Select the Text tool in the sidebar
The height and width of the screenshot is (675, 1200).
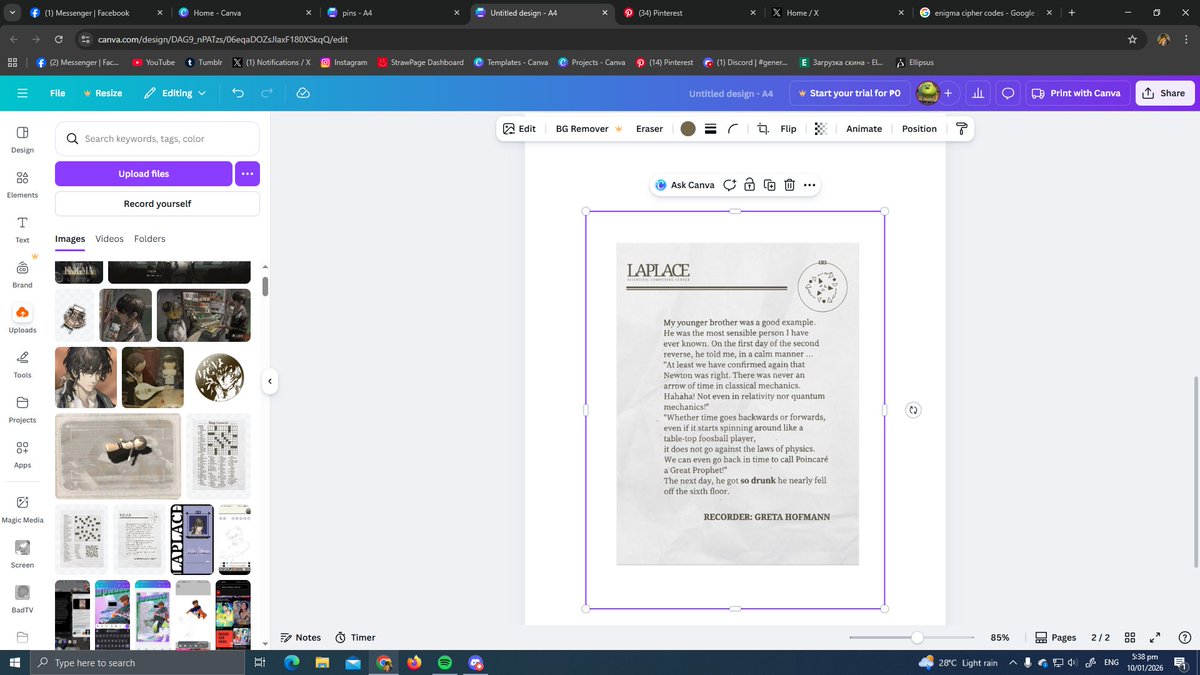click(x=21, y=227)
